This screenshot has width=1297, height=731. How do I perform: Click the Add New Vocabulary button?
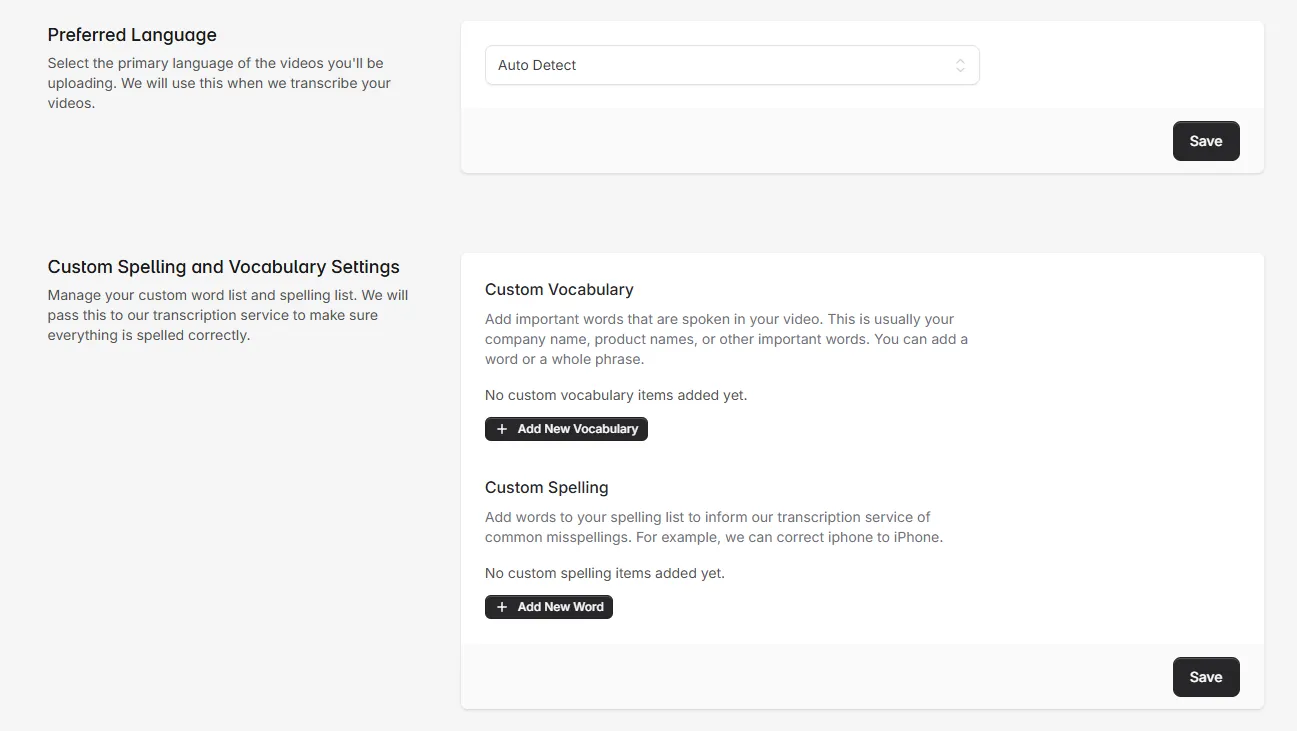coord(566,429)
